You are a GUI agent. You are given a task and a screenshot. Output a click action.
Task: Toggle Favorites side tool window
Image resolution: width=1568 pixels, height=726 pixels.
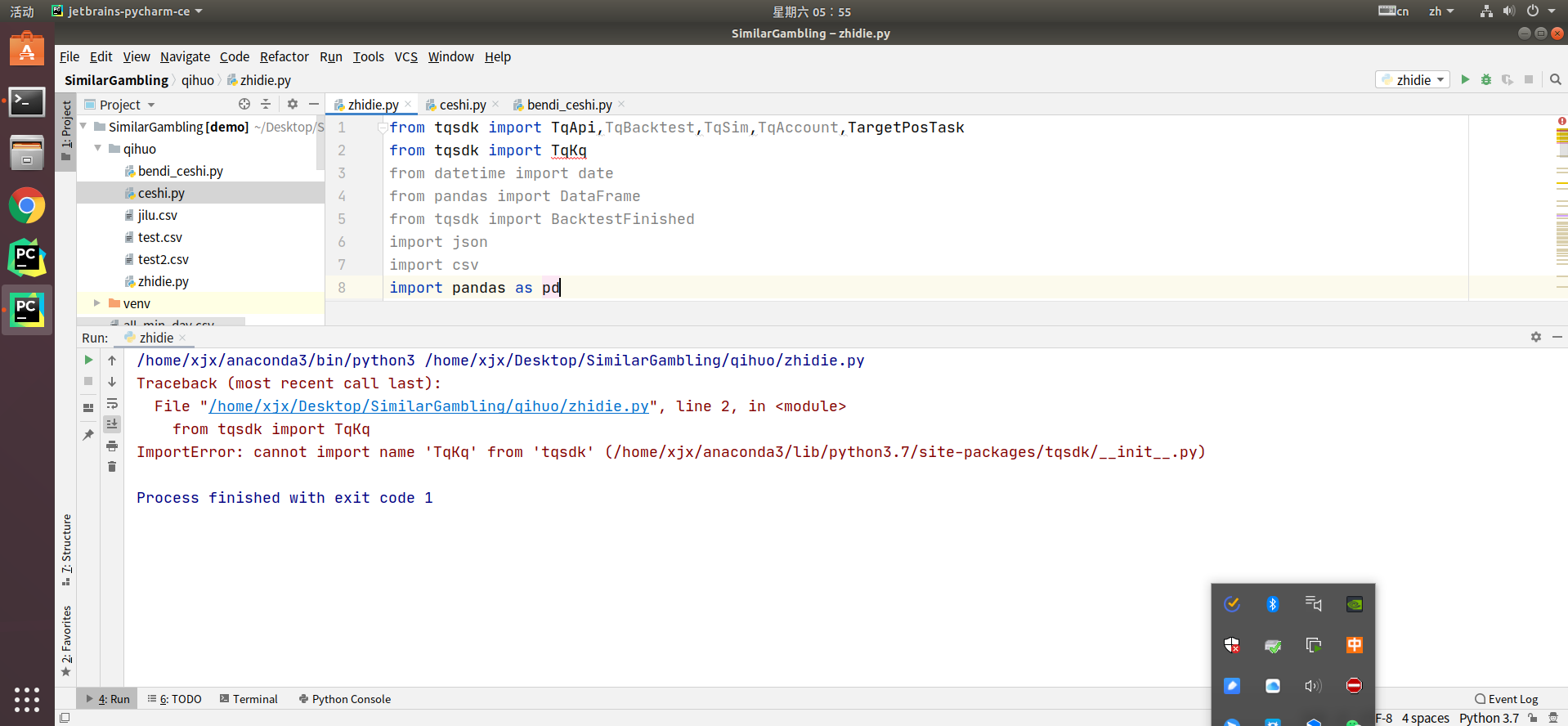click(66, 642)
